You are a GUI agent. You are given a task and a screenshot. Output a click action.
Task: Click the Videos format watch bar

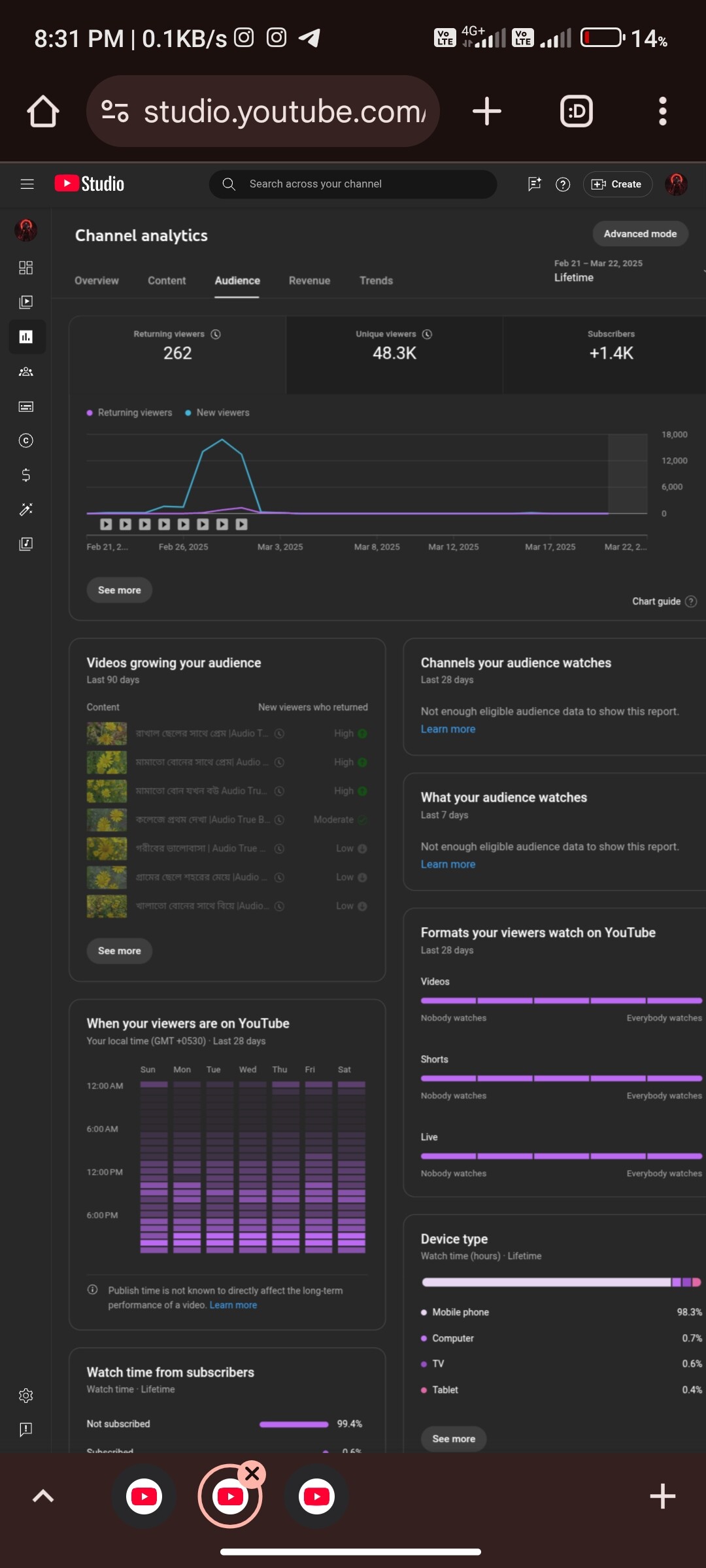click(x=562, y=1000)
